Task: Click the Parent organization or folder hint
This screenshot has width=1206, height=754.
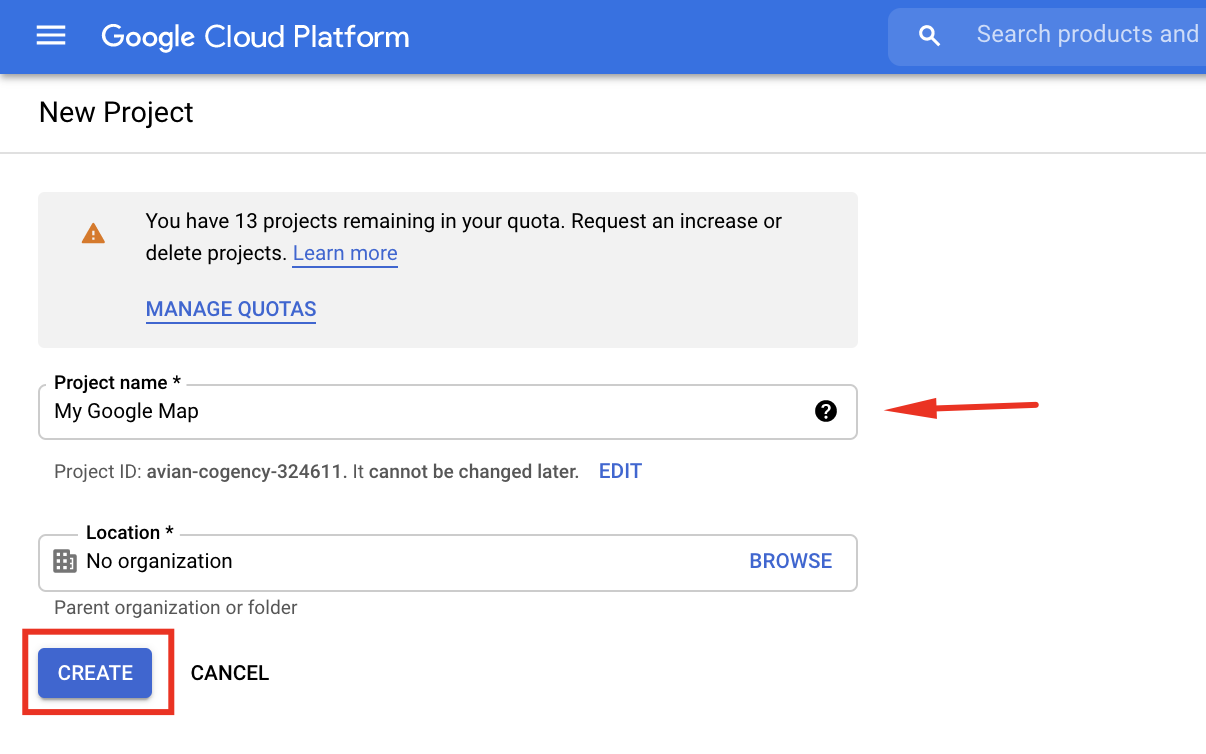Action: pyautogui.click(x=175, y=607)
